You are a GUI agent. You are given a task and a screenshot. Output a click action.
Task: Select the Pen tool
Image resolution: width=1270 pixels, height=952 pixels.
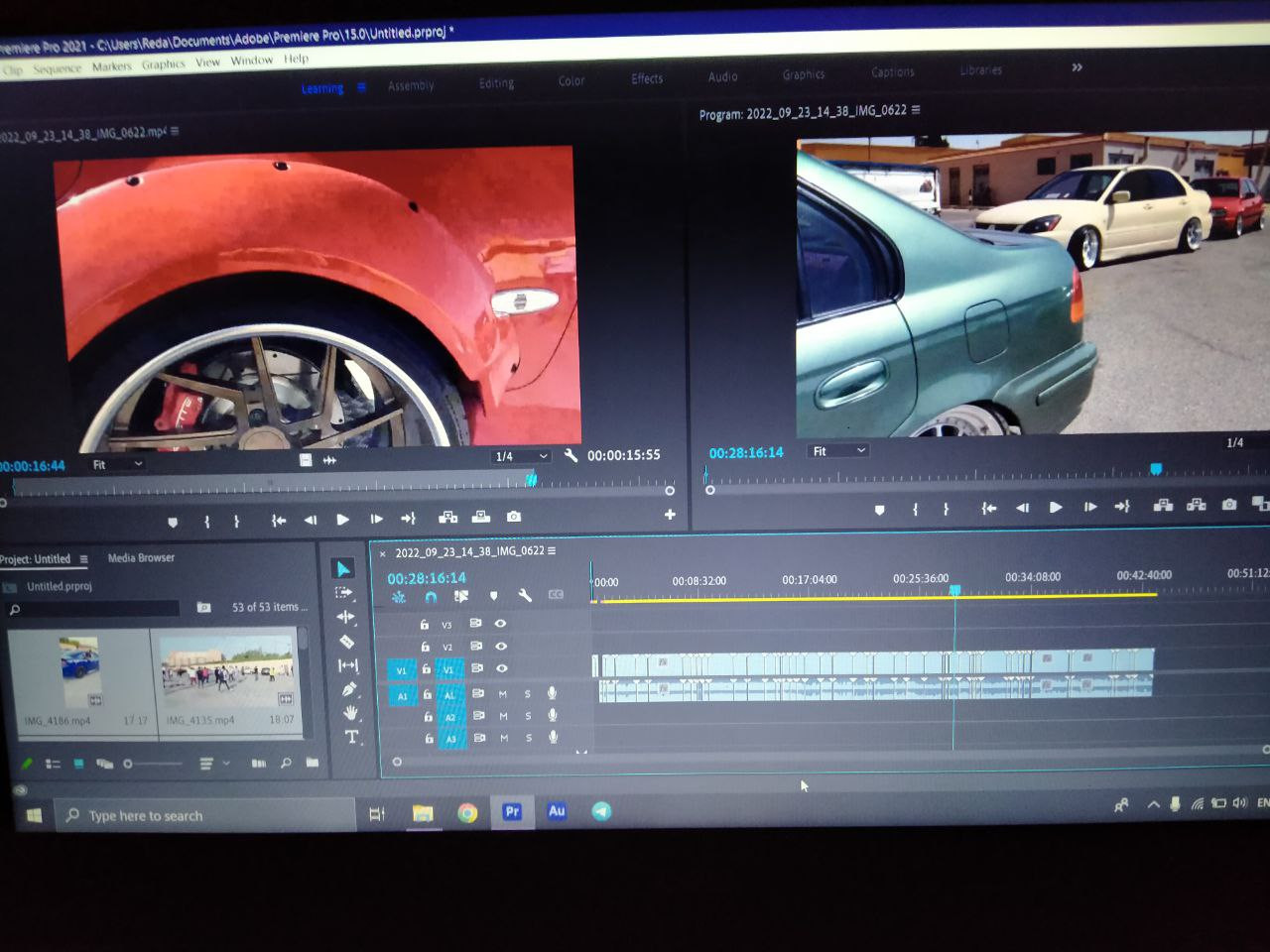click(348, 689)
